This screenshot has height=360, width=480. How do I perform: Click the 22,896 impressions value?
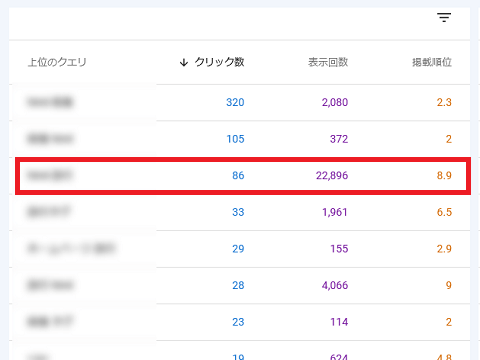point(332,175)
